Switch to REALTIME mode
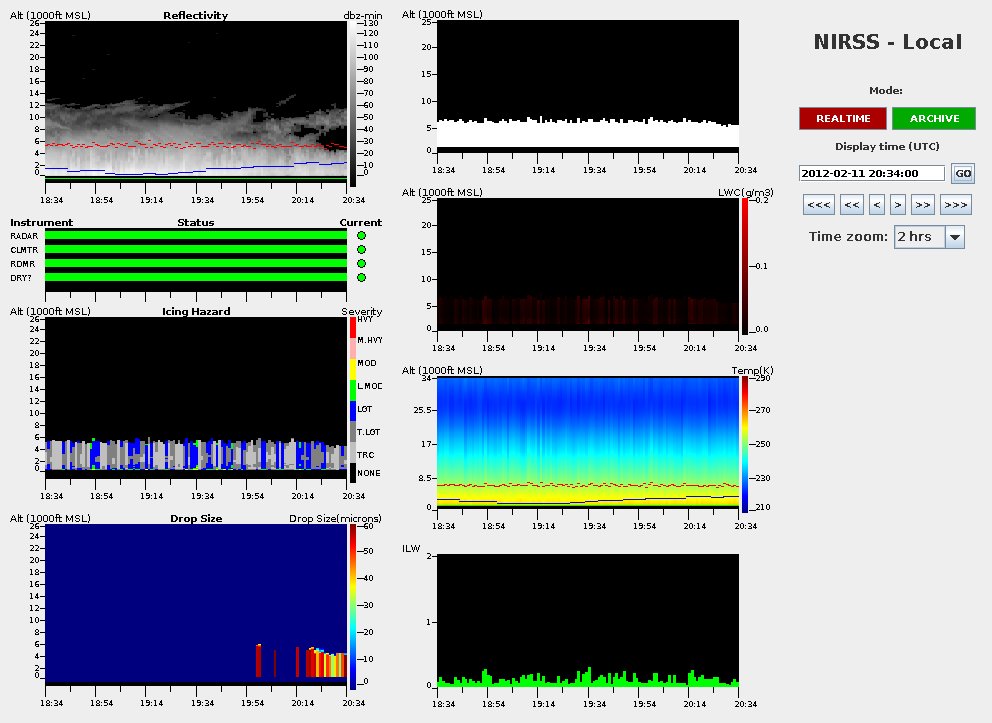The width and height of the screenshot is (992, 723). [842, 118]
